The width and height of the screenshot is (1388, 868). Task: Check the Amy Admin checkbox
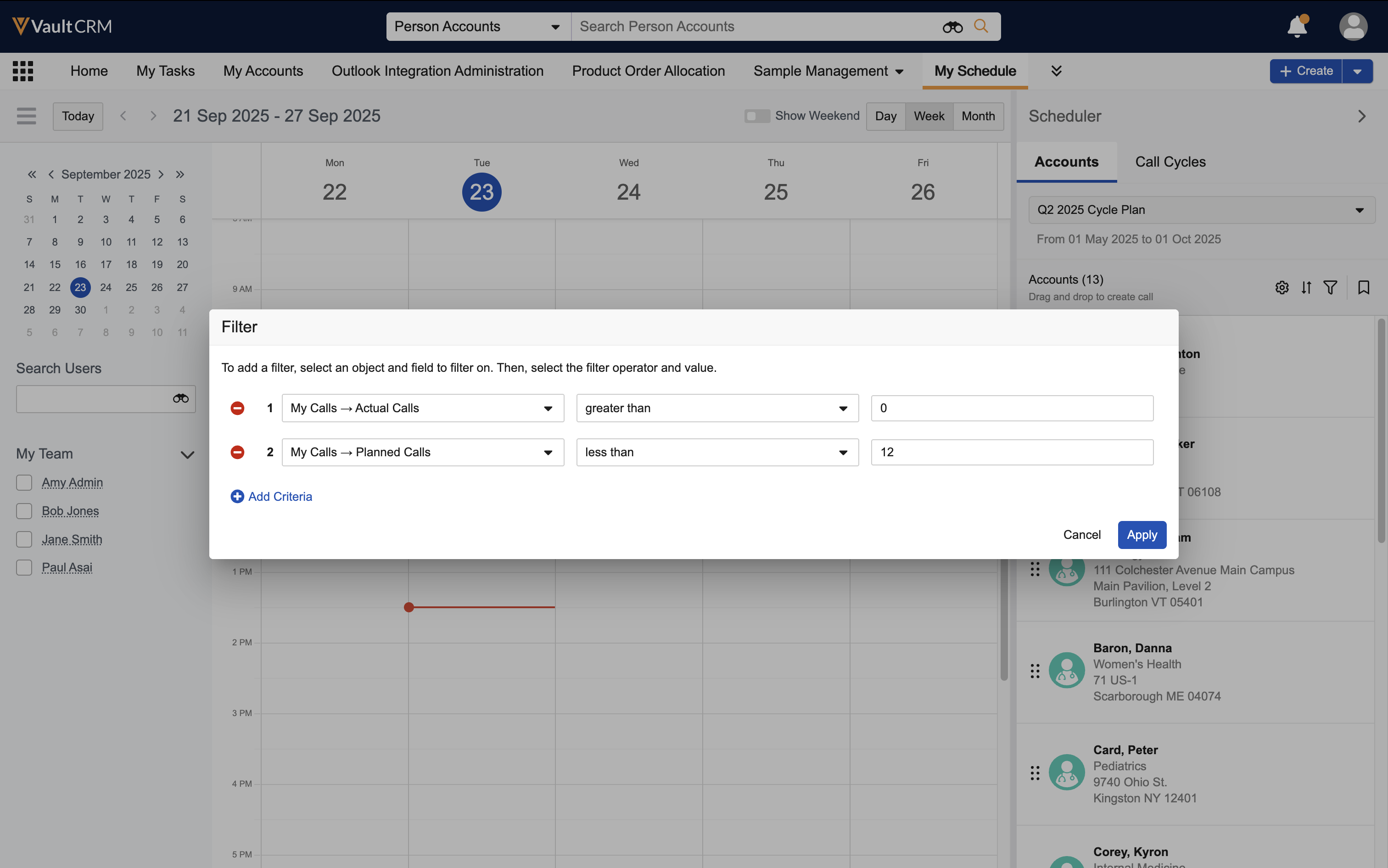[x=24, y=482]
